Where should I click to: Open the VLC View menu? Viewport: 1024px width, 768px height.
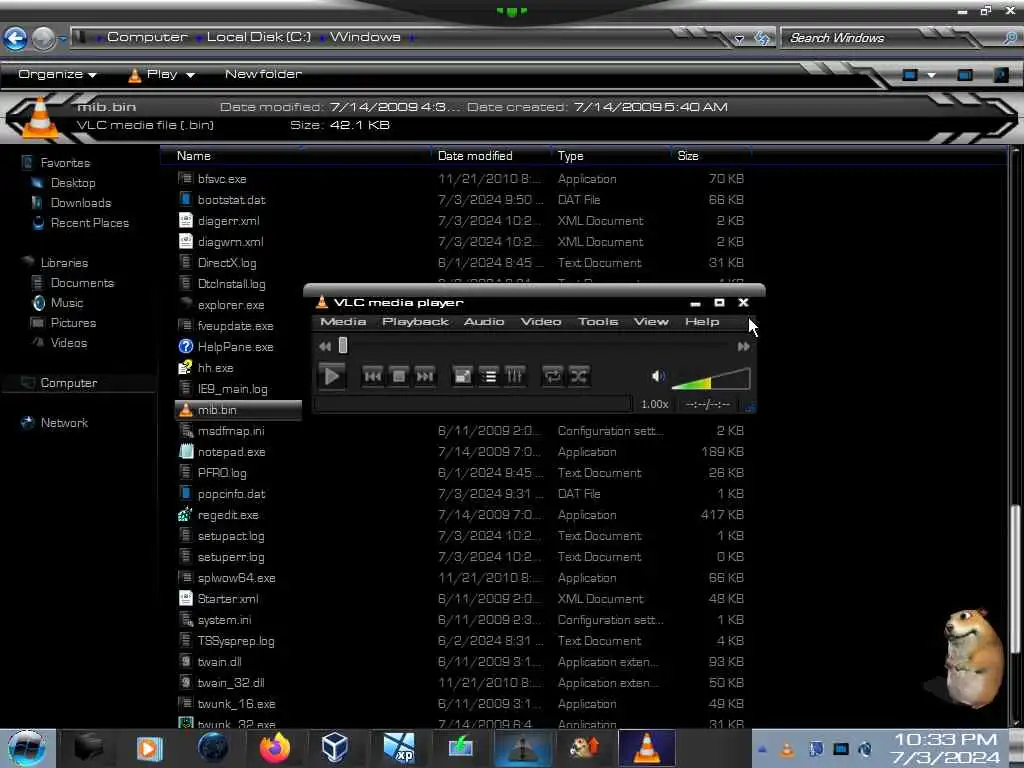point(651,321)
